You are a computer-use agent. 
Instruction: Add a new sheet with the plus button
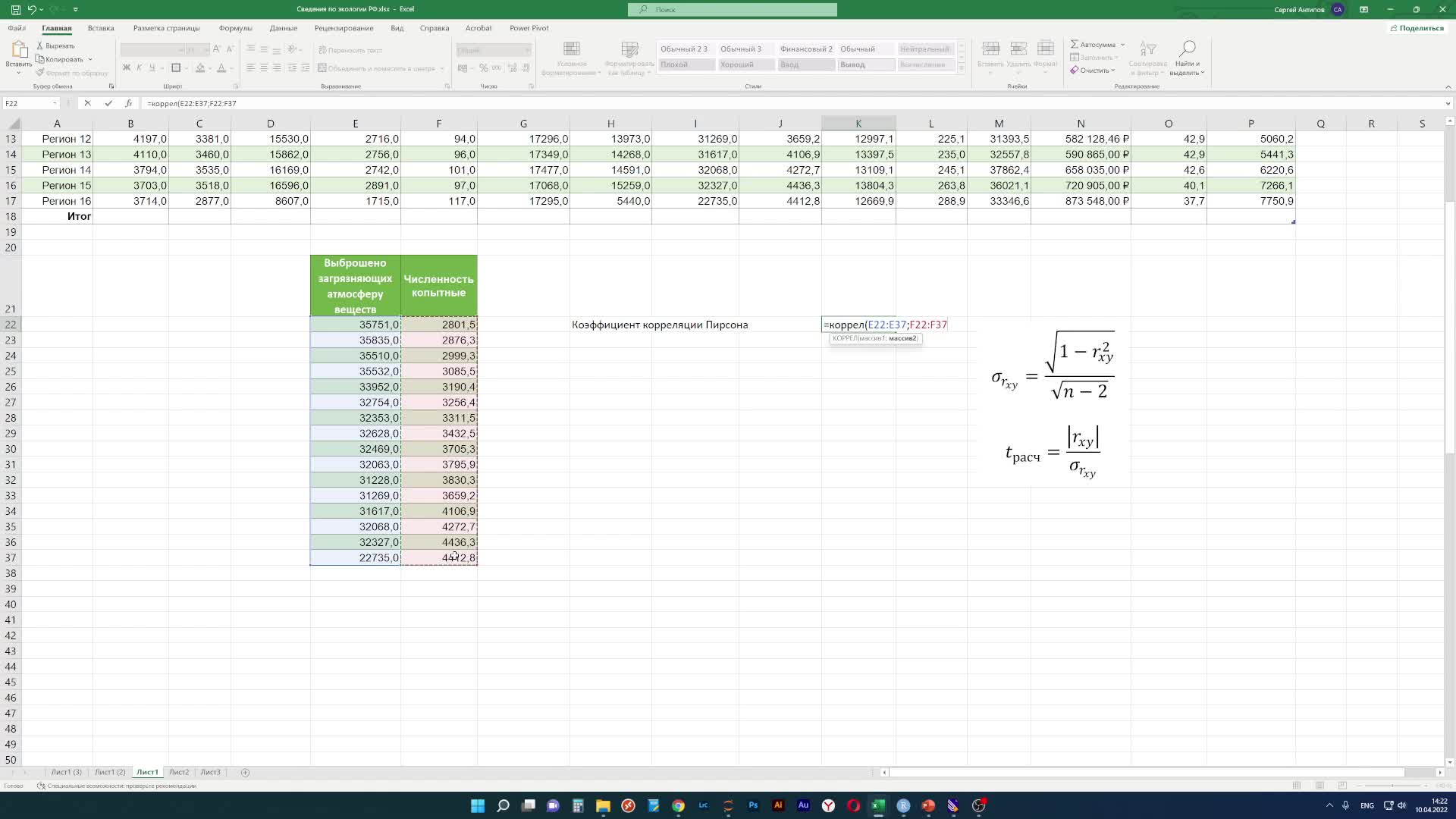click(x=245, y=772)
